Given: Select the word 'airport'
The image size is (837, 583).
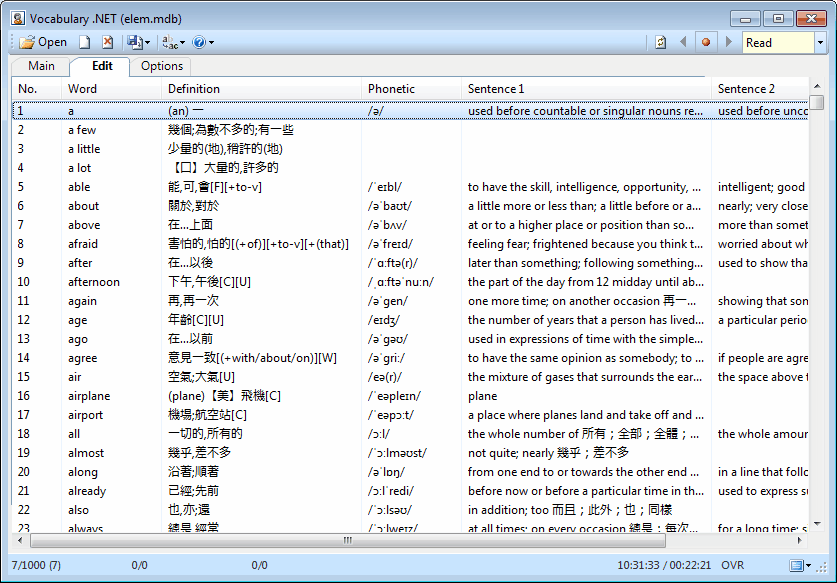Looking at the screenshot, I should click(85, 415).
